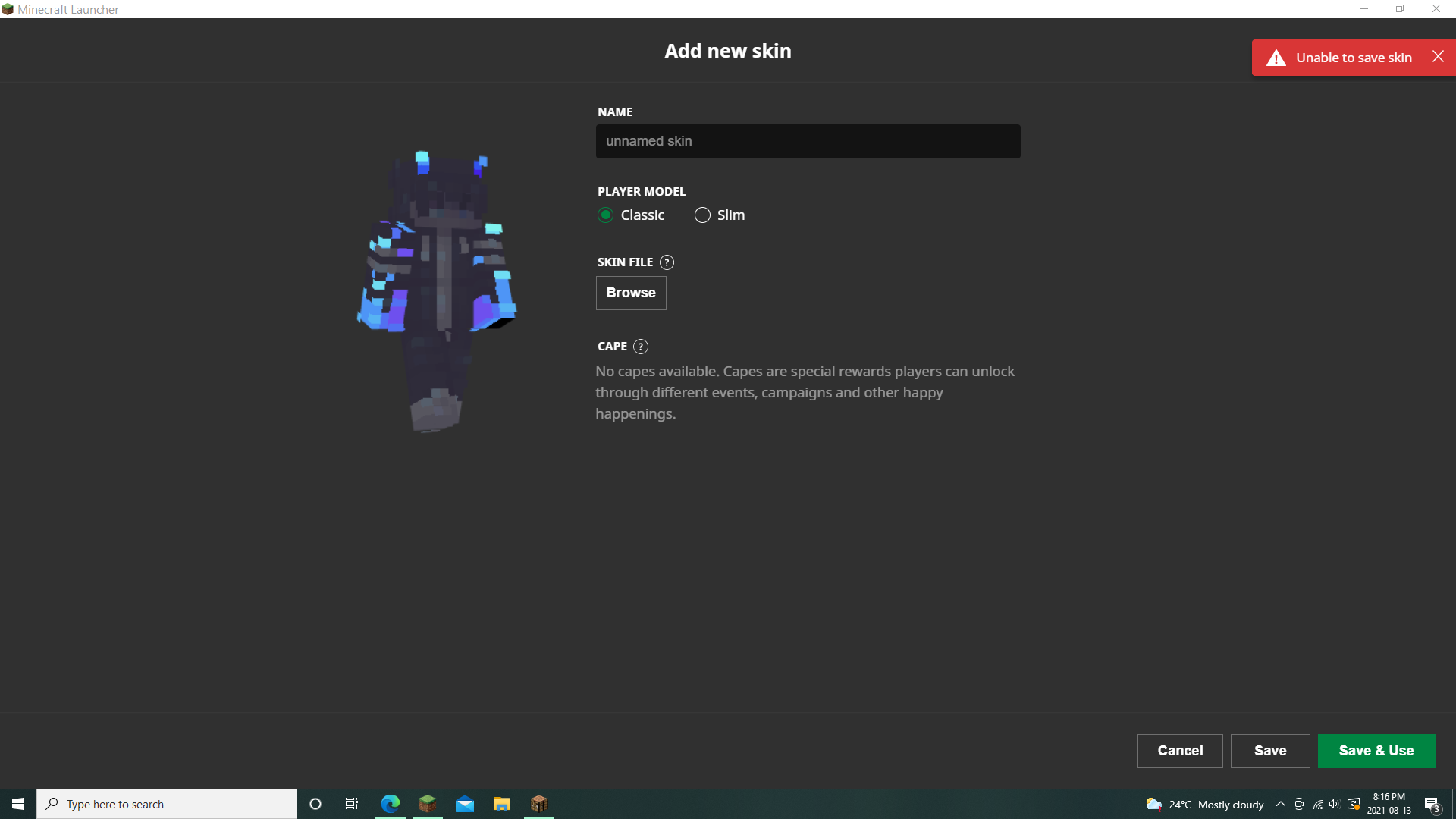Open the weather widget showing Mostly cloudy
The height and width of the screenshot is (819, 1456).
pyautogui.click(x=1205, y=804)
